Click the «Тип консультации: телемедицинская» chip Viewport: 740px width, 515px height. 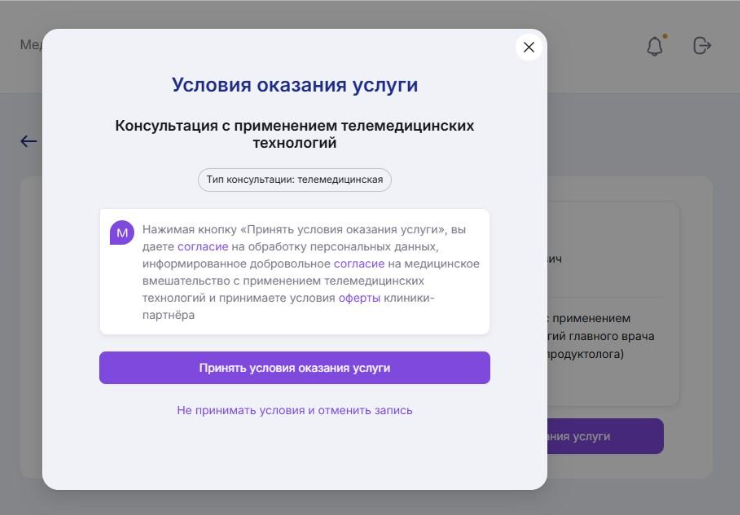pyautogui.click(x=294, y=180)
